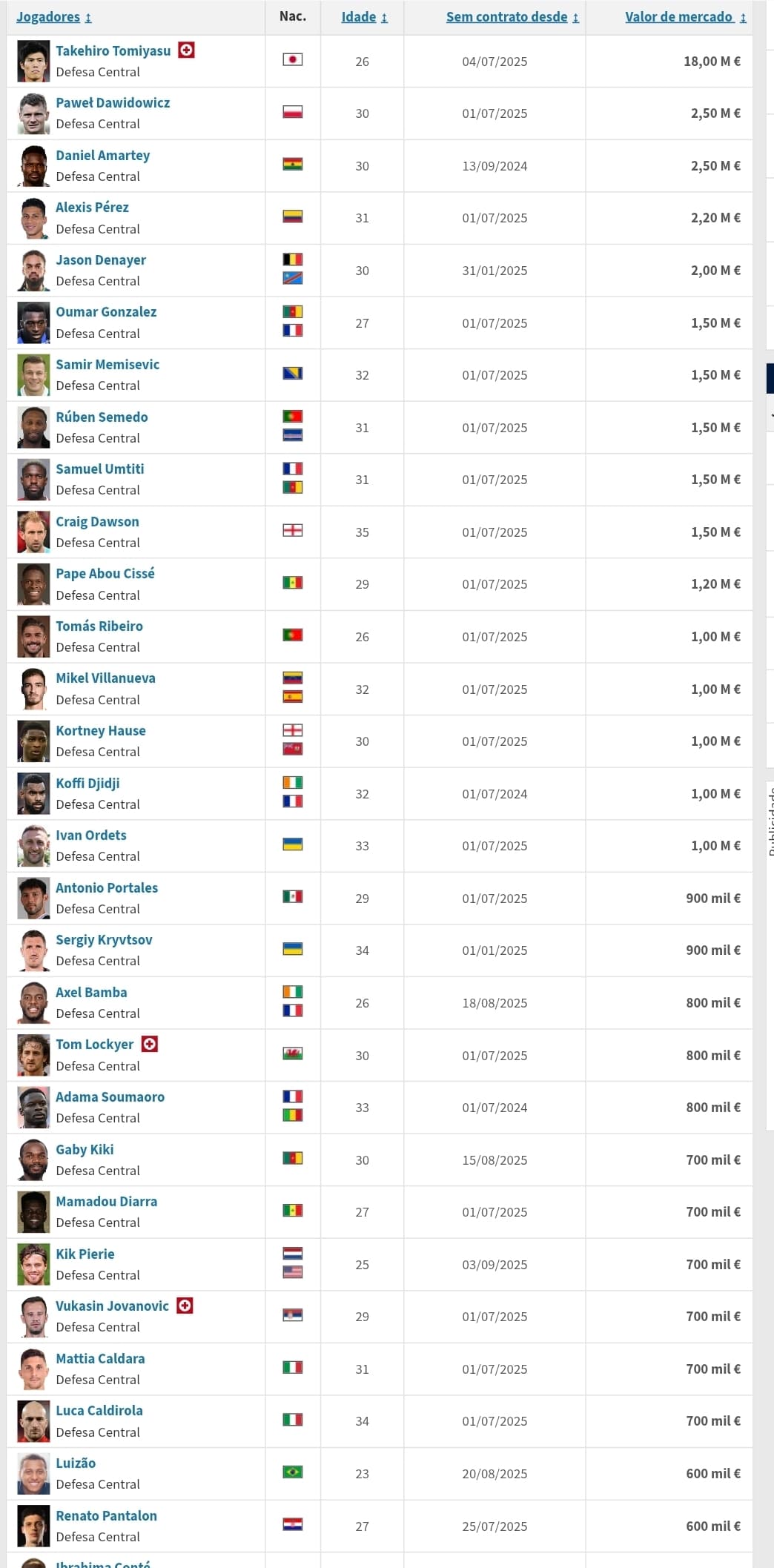Click Kik Pierie's portrait thumbnail

click(x=33, y=1265)
